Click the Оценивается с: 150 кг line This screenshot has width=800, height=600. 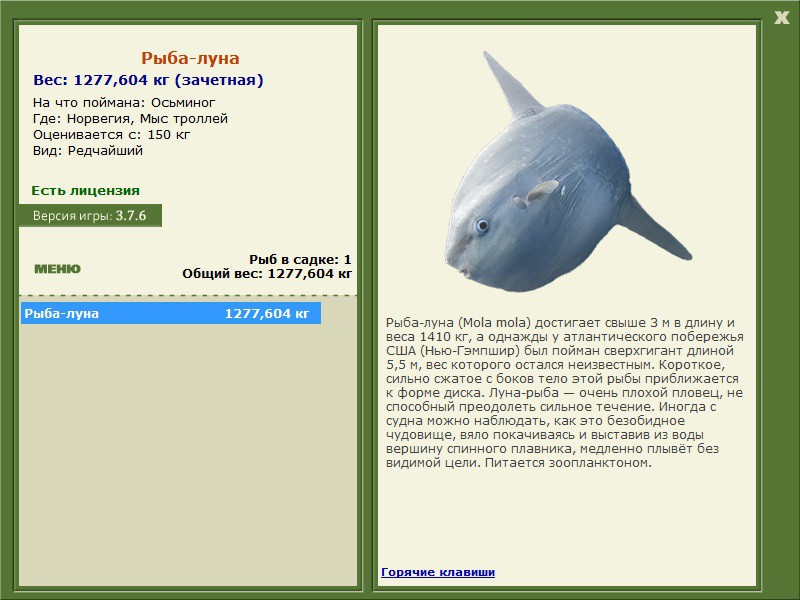tap(111, 135)
